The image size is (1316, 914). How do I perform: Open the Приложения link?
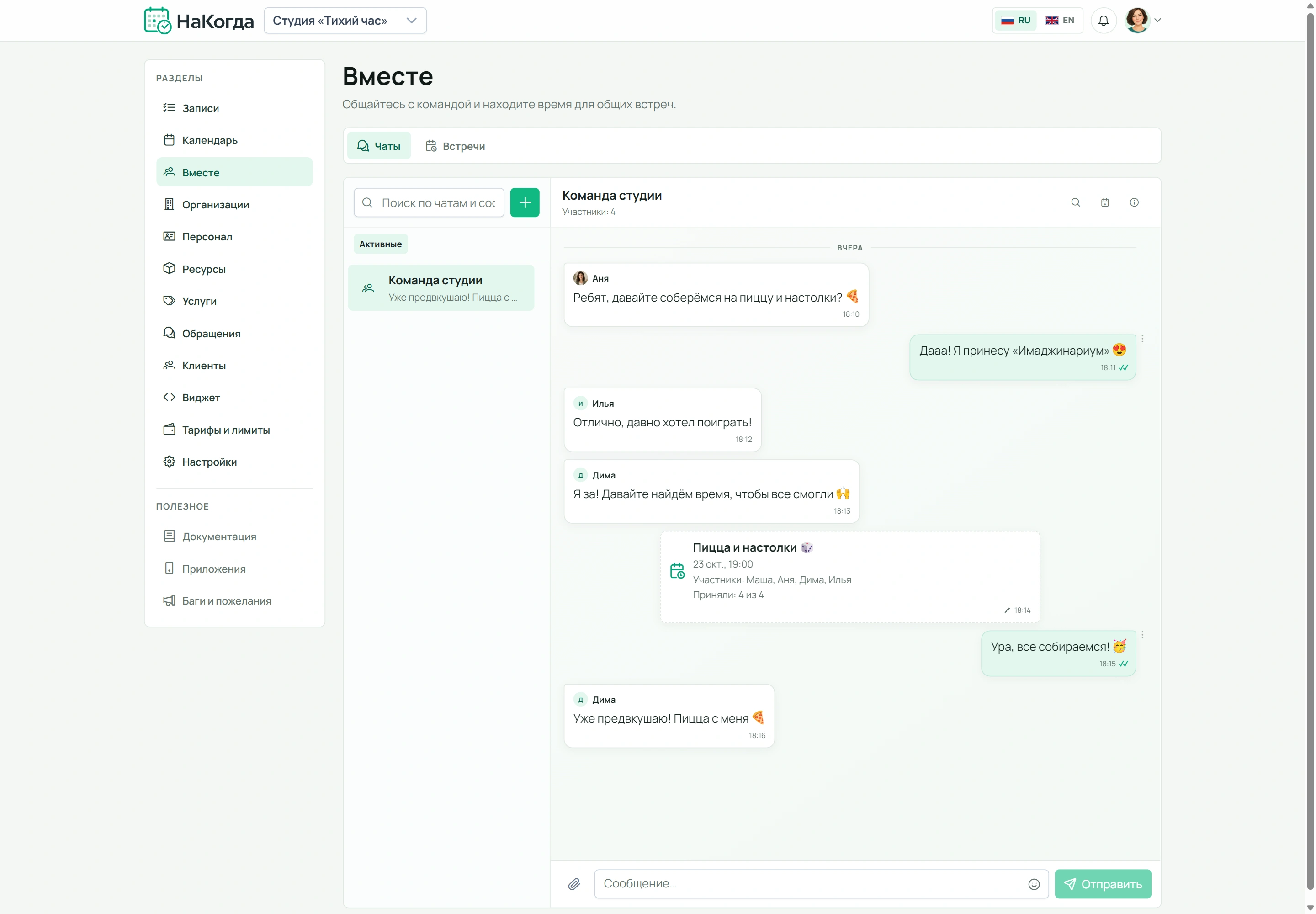(234, 569)
